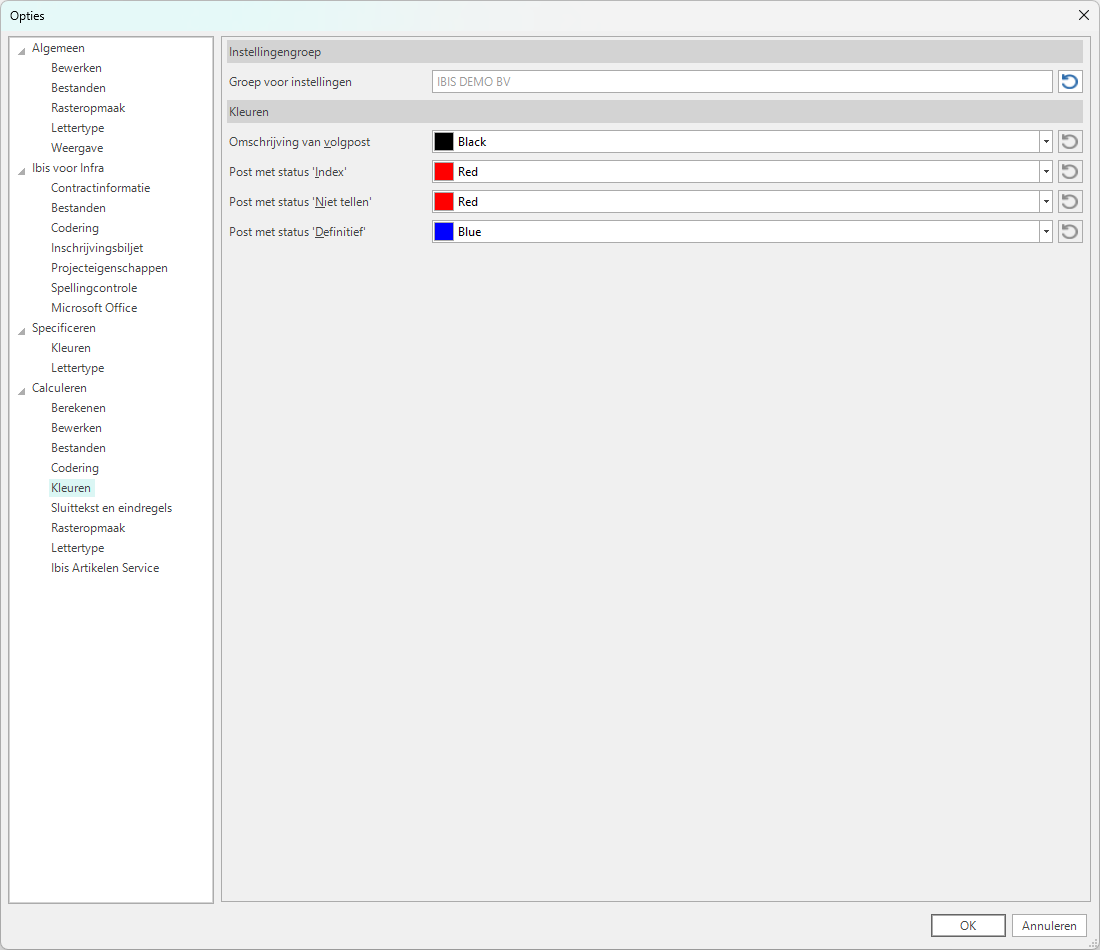The height and width of the screenshot is (950, 1100).
Task: Expand the 'Definitief' color dropdown arrow
Action: point(1046,232)
